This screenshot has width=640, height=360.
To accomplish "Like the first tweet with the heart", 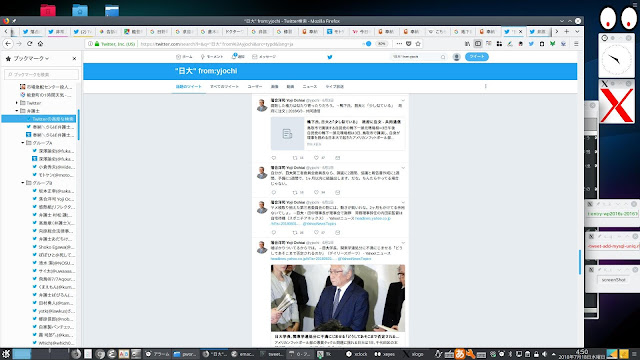I will tap(316, 158).
